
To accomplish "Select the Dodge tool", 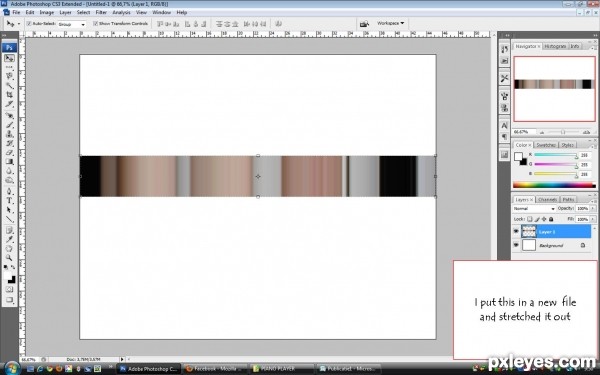I will tap(9, 180).
